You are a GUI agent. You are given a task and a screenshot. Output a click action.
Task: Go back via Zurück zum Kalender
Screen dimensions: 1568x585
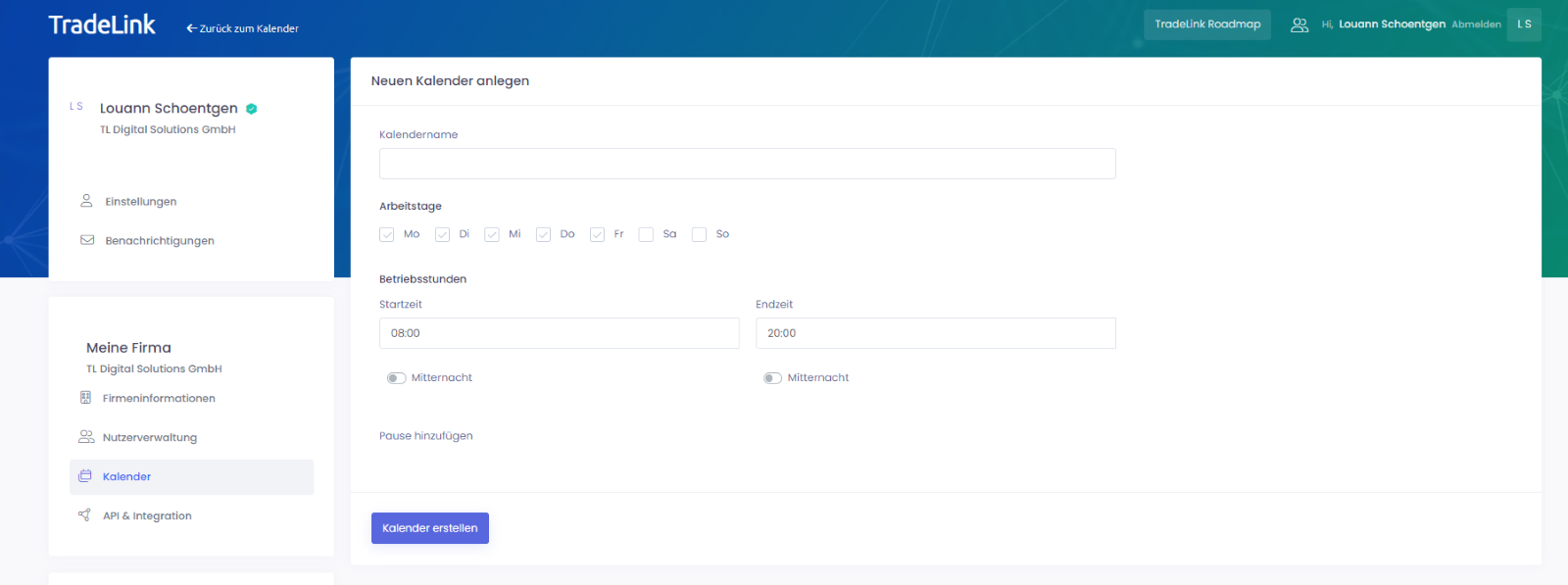pos(243,28)
